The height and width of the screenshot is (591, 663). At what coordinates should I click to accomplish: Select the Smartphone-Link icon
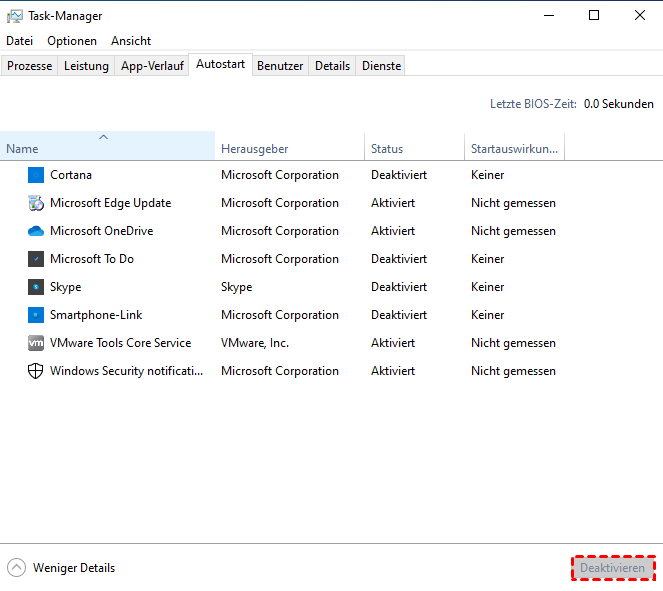click(x=36, y=315)
